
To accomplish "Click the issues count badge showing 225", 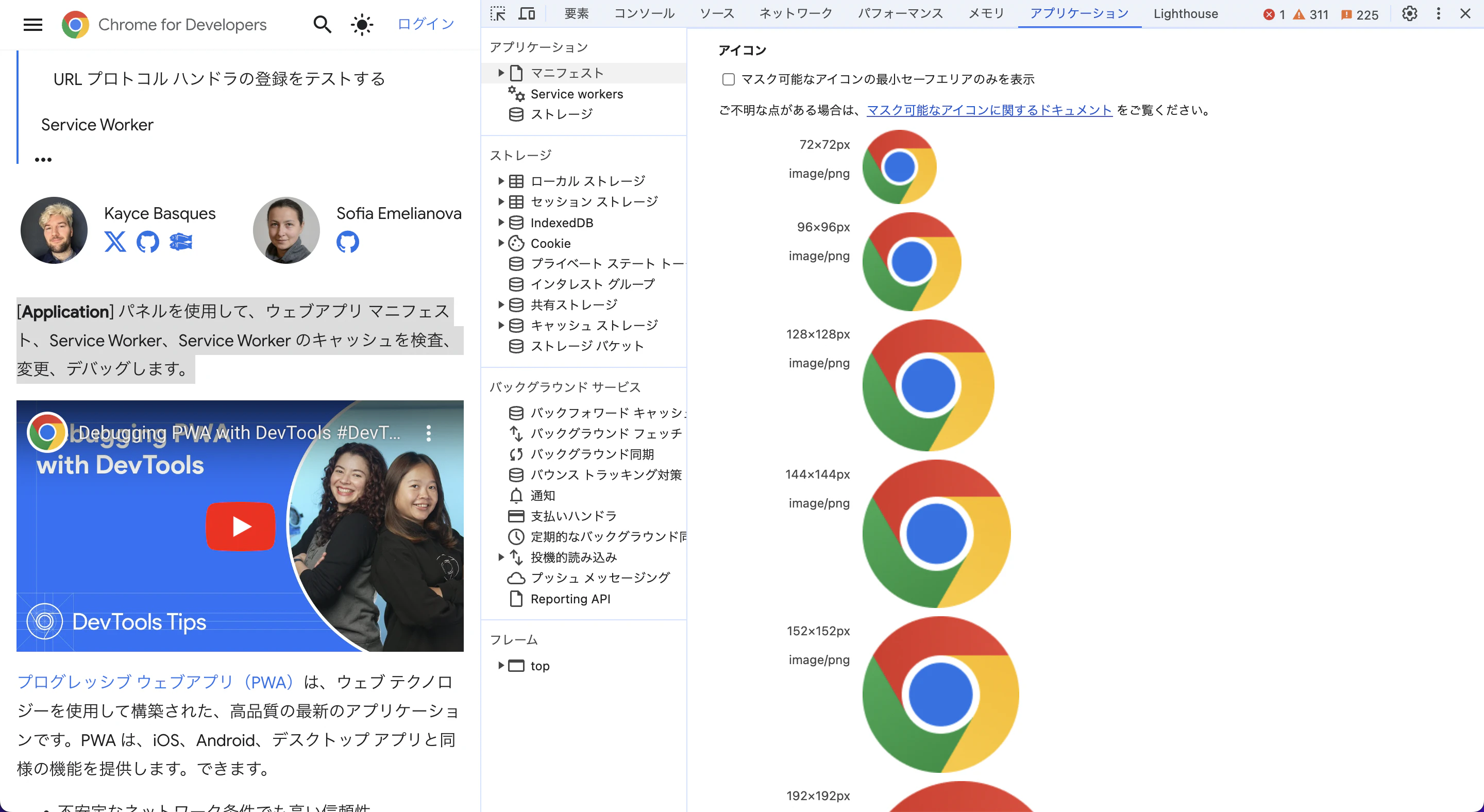I will [x=1360, y=14].
